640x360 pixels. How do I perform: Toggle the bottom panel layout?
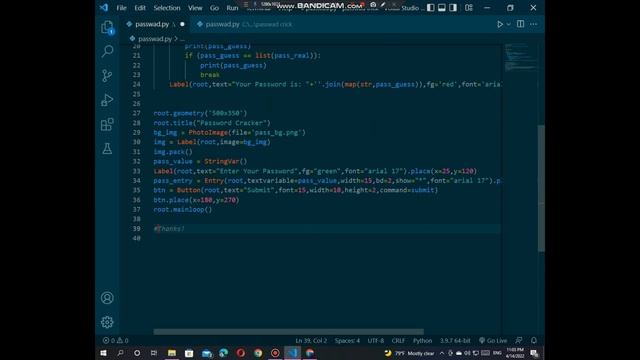tap(442, 8)
